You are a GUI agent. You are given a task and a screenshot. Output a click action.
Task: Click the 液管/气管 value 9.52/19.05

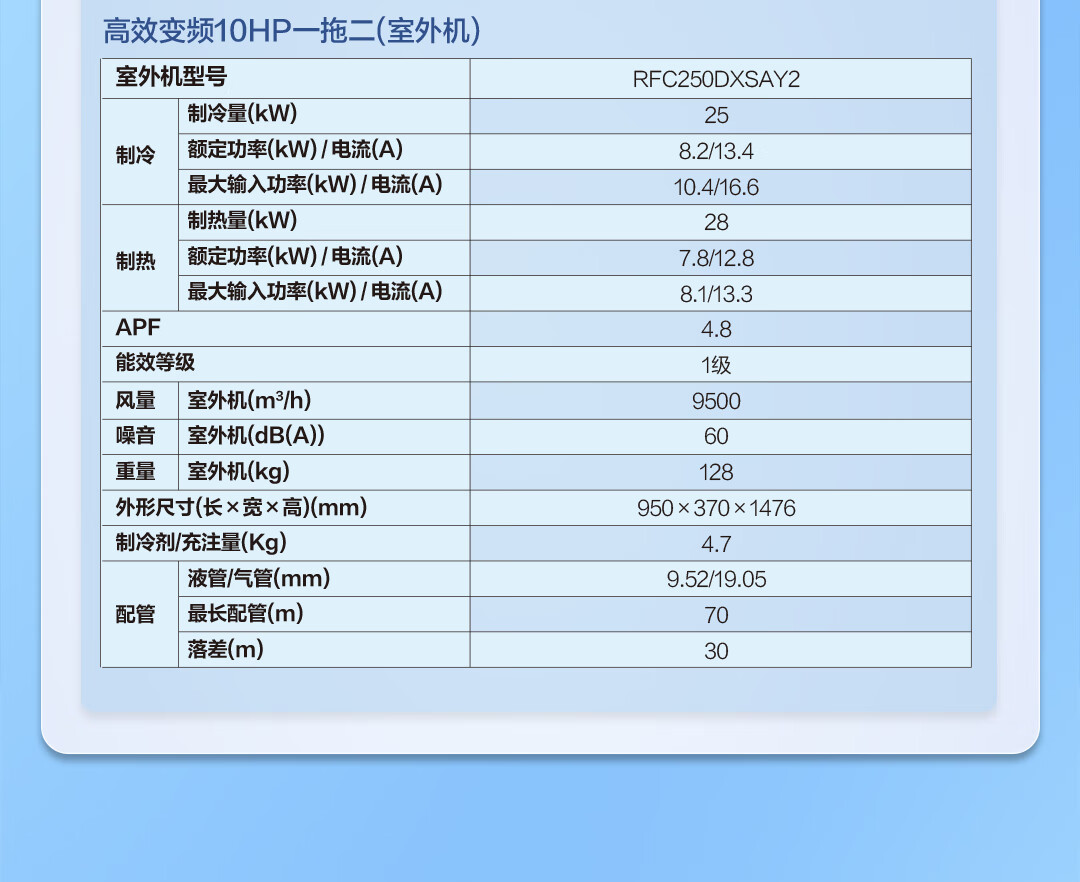pos(716,579)
